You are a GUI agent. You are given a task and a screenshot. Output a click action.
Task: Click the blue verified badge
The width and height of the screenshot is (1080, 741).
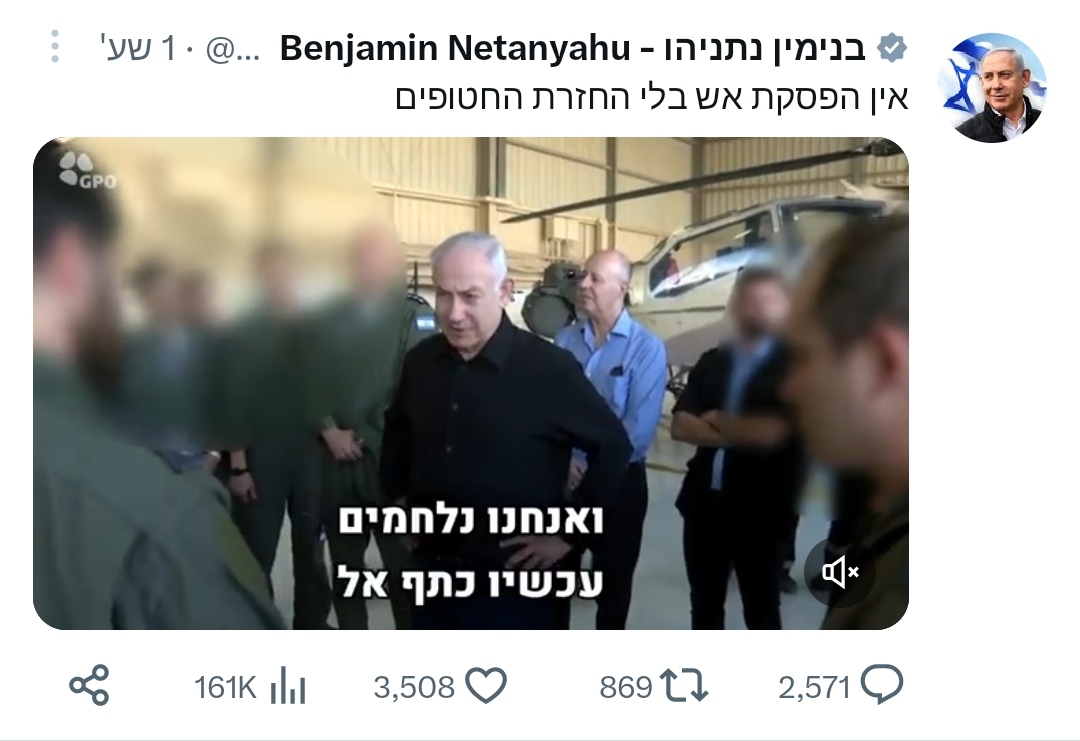click(893, 48)
